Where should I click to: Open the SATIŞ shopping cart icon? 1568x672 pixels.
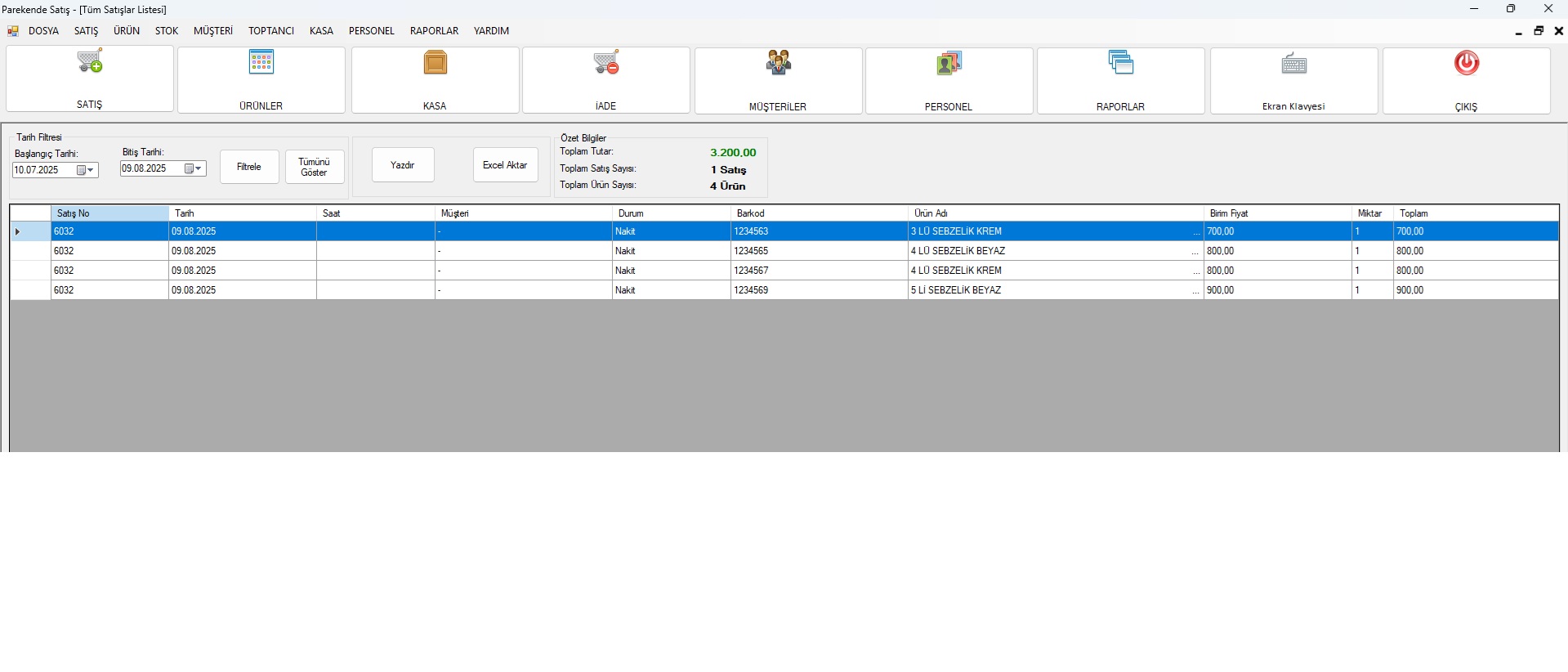click(x=90, y=62)
